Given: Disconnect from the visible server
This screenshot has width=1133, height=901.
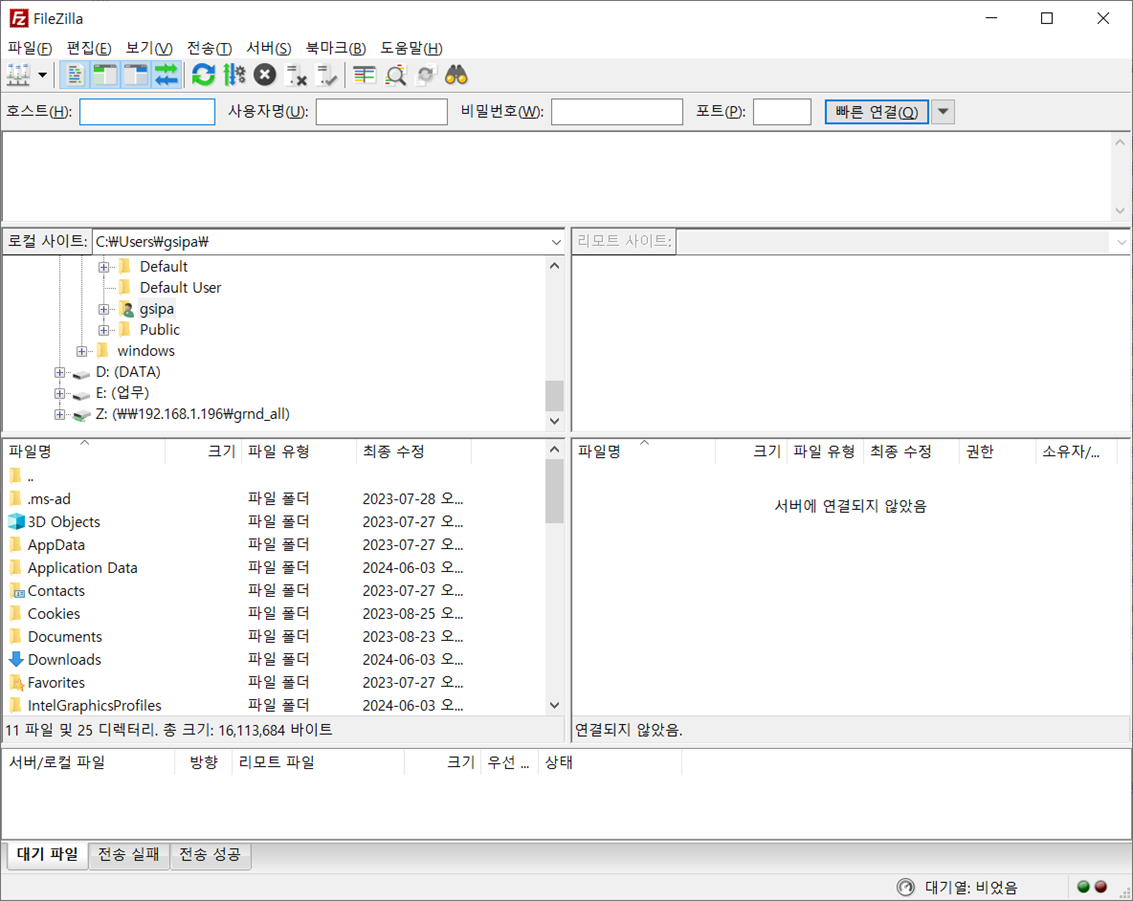Looking at the screenshot, I should [295, 75].
